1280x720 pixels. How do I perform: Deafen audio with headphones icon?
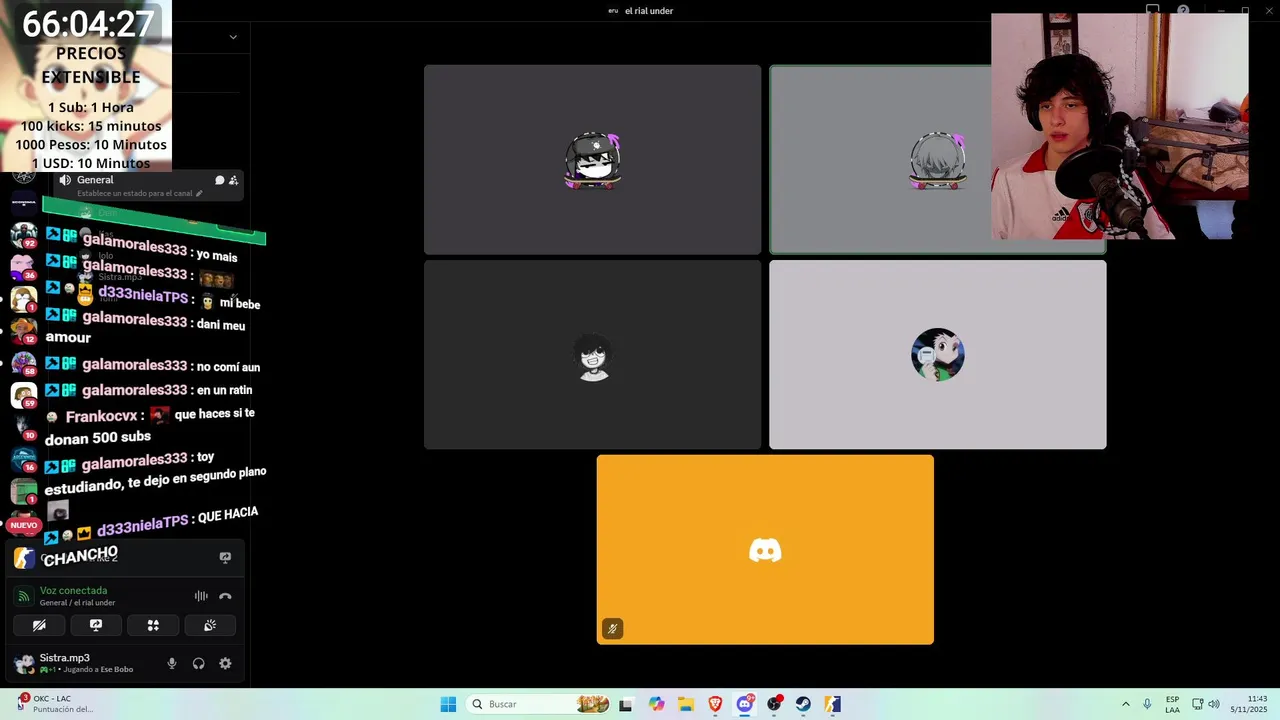(198, 663)
